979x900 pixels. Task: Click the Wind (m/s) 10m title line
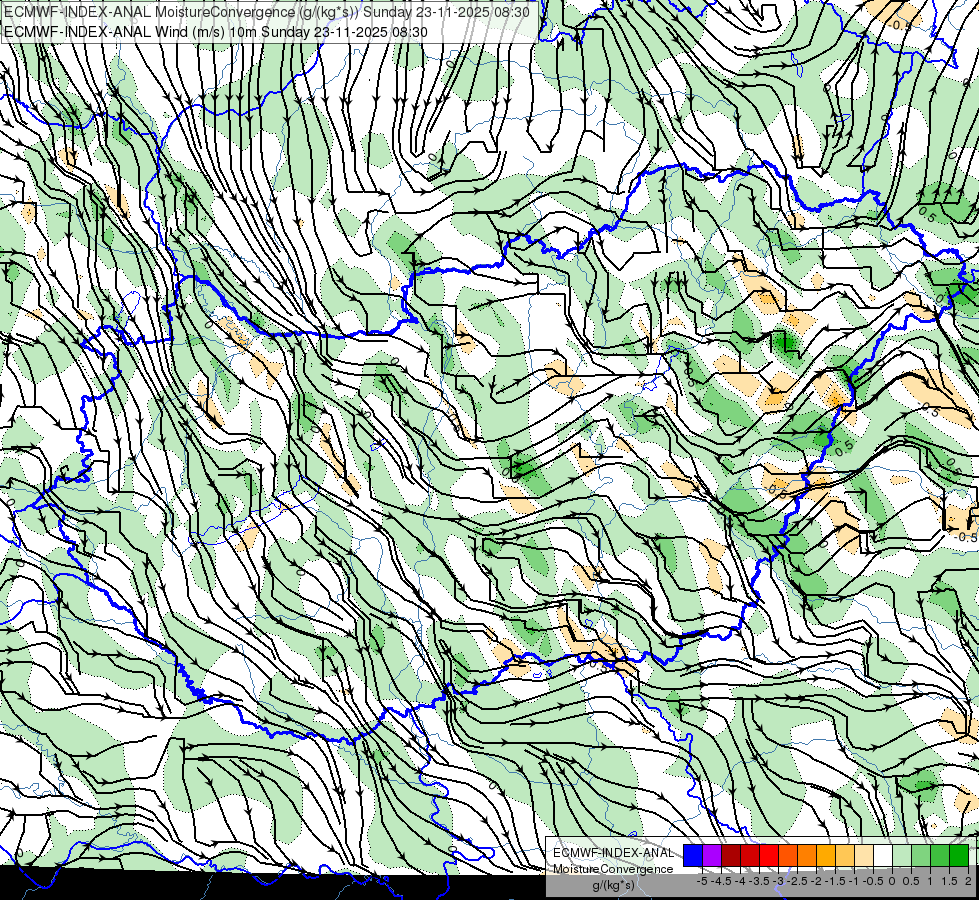(216, 31)
